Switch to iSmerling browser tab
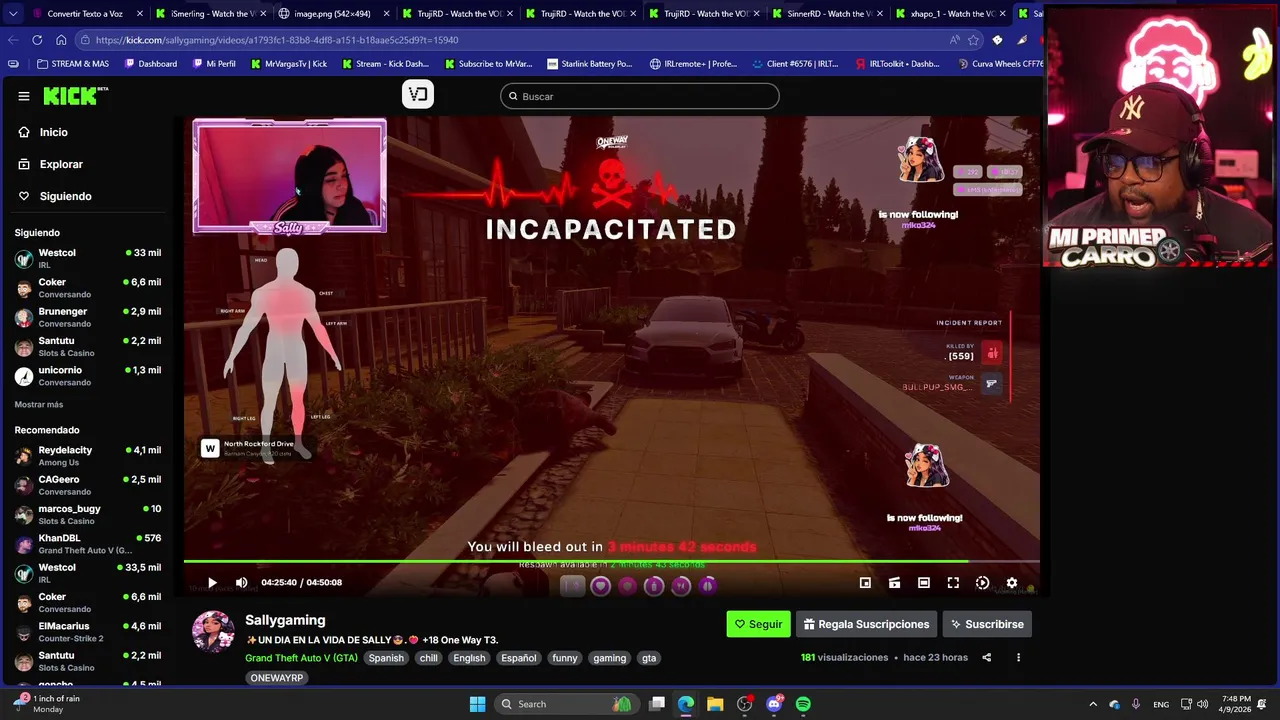Image resolution: width=1280 pixels, height=720 pixels. 210,14
